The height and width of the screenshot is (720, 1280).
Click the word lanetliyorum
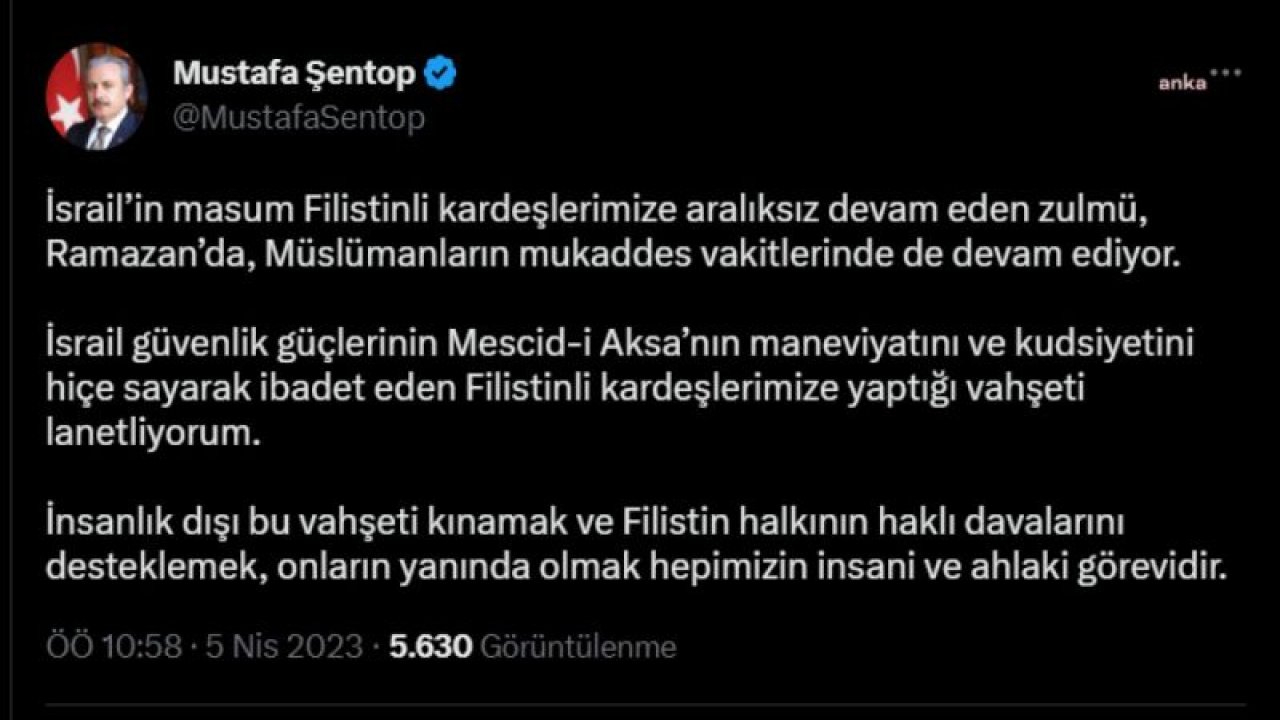point(145,433)
